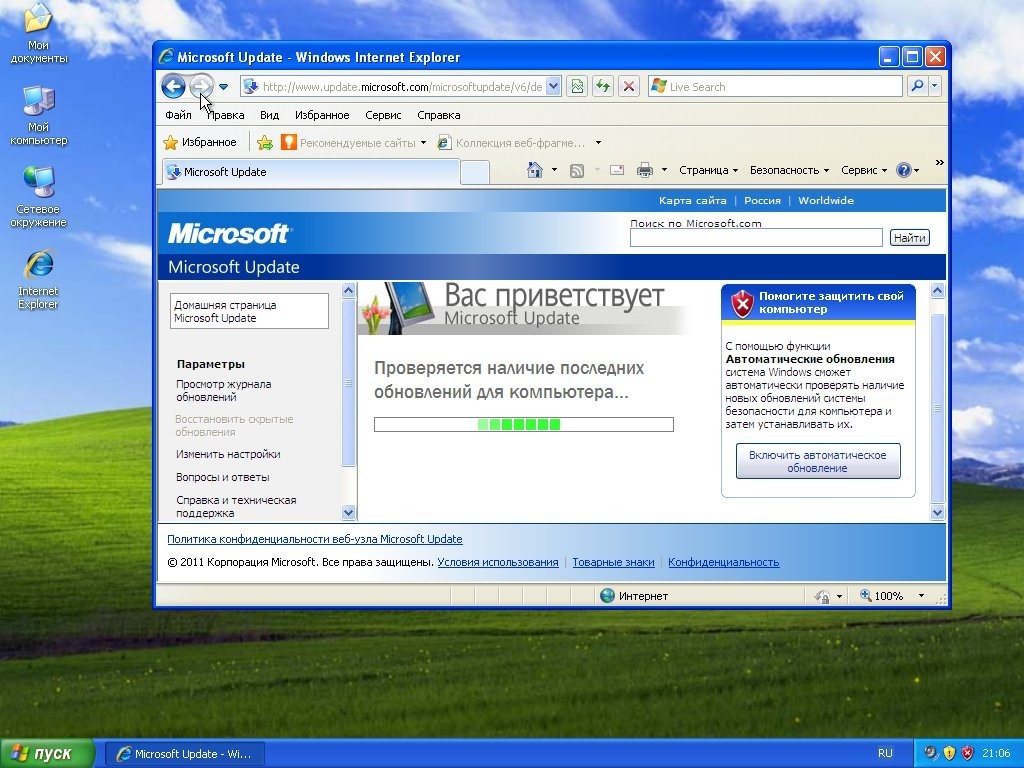1024x768 pixels.
Task: Click the left pane scrollbar up arrow
Action: (x=349, y=291)
